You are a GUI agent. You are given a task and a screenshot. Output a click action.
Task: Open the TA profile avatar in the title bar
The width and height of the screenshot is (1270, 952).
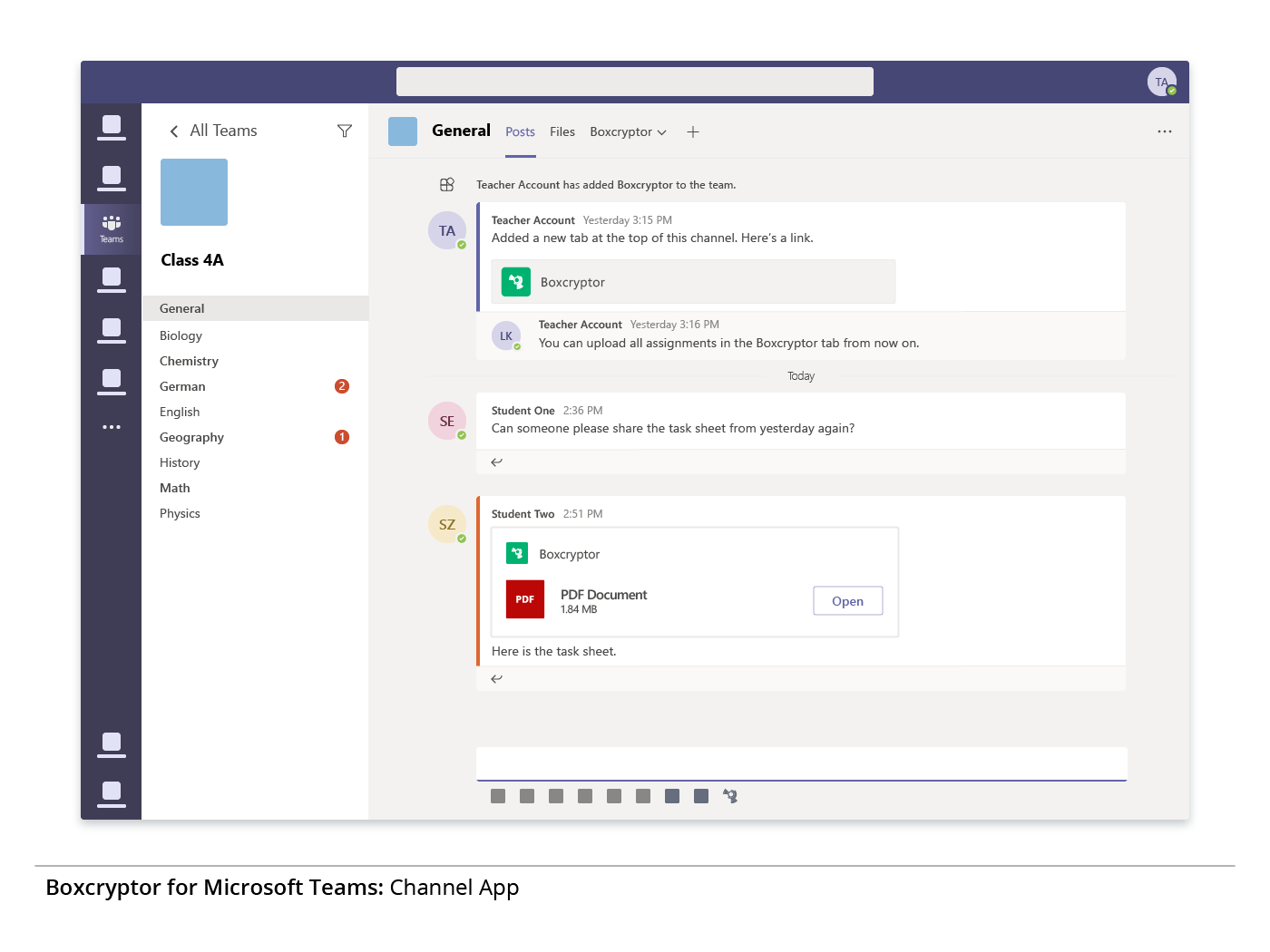tap(1162, 83)
